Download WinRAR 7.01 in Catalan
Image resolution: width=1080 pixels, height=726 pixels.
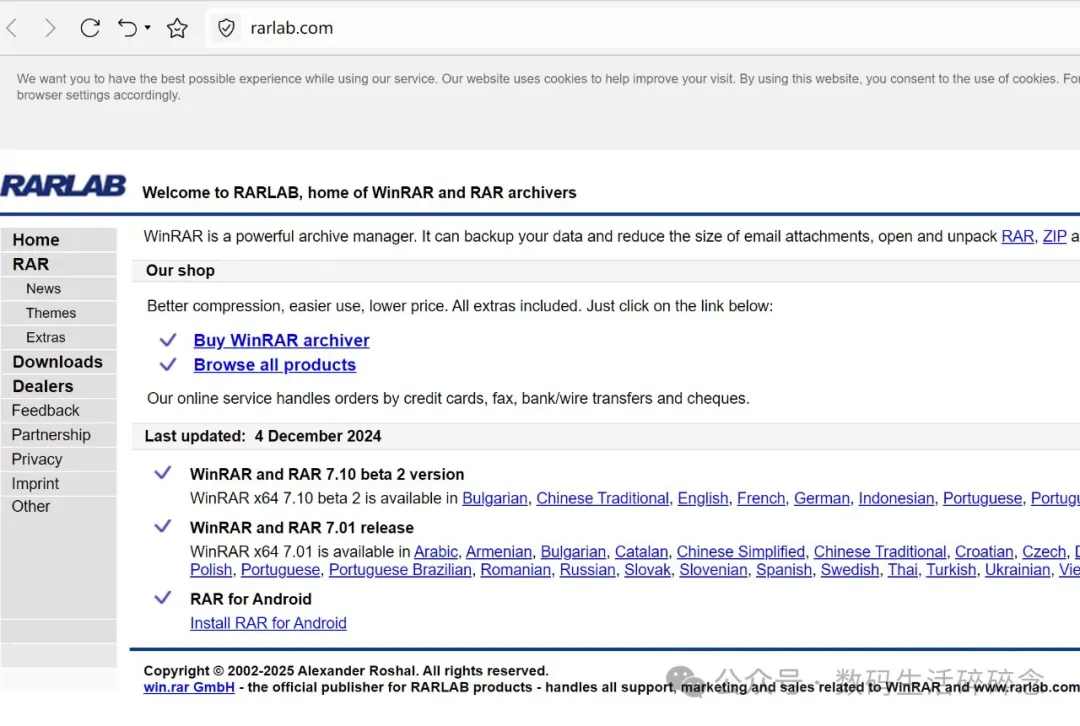click(641, 552)
